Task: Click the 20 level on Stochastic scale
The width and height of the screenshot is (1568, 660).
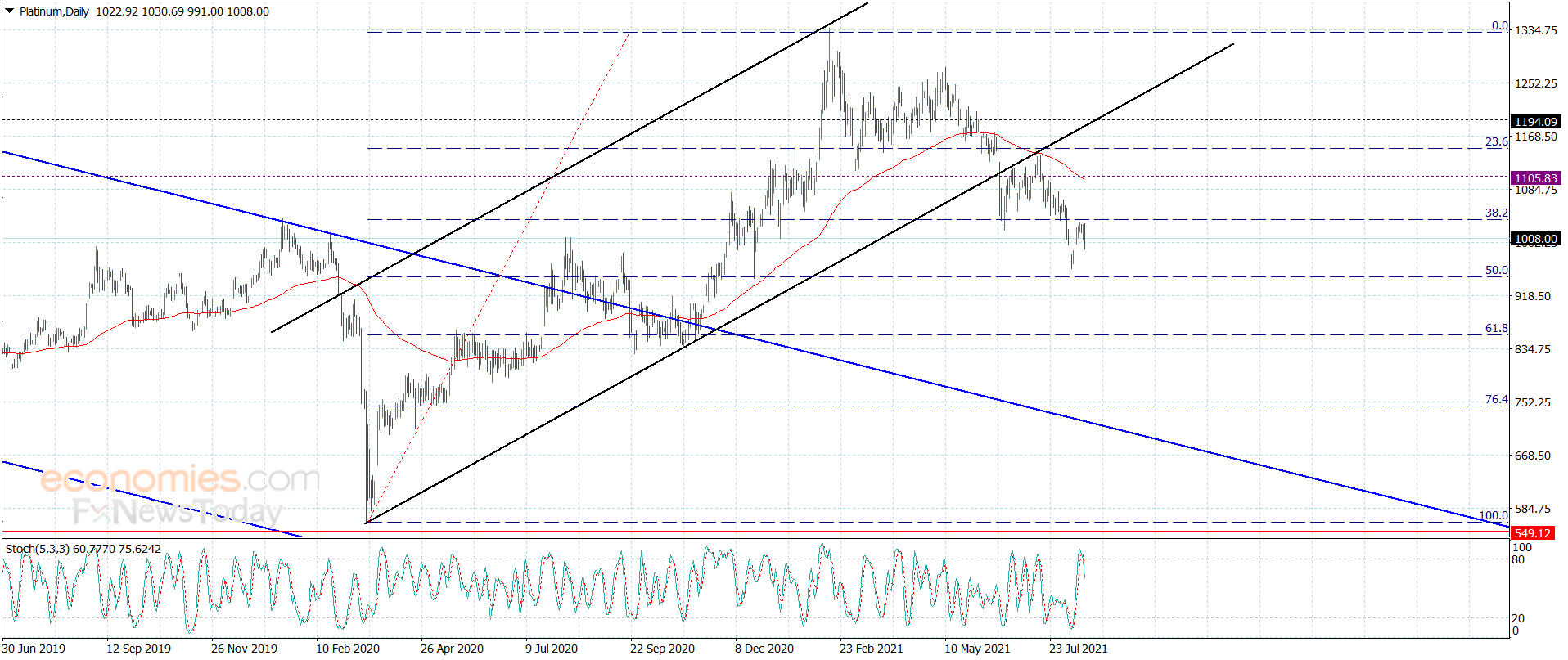Action: coord(1519,618)
